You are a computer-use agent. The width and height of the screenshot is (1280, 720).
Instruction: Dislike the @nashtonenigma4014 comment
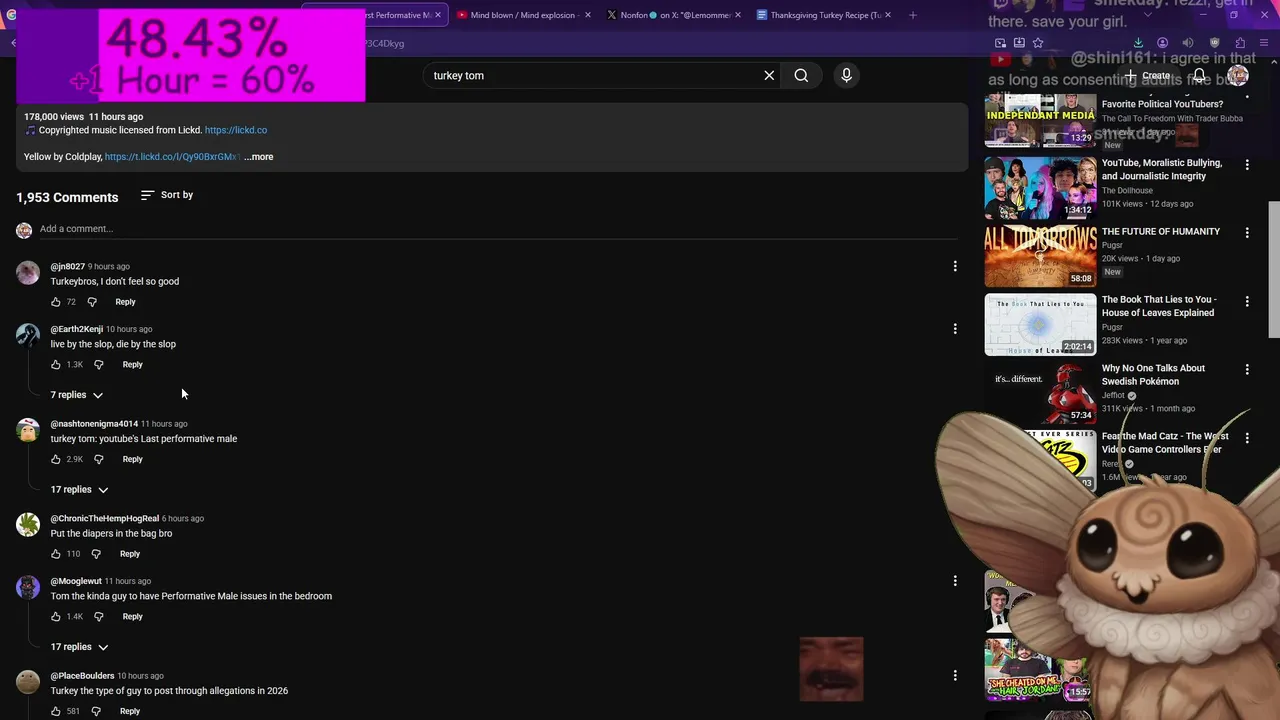[x=98, y=460]
